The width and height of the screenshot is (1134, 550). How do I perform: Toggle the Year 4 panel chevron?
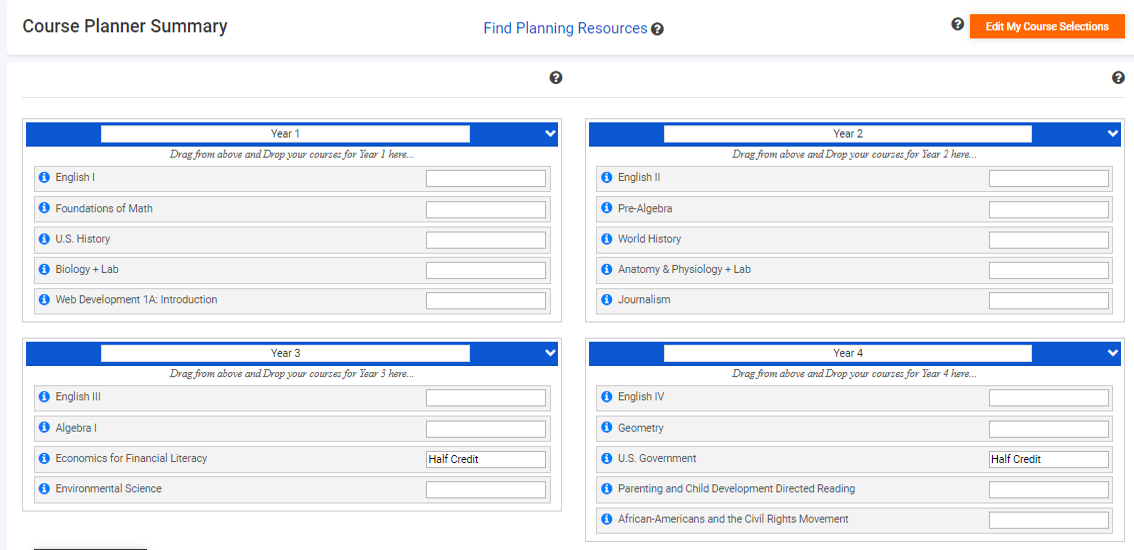coord(1112,353)
